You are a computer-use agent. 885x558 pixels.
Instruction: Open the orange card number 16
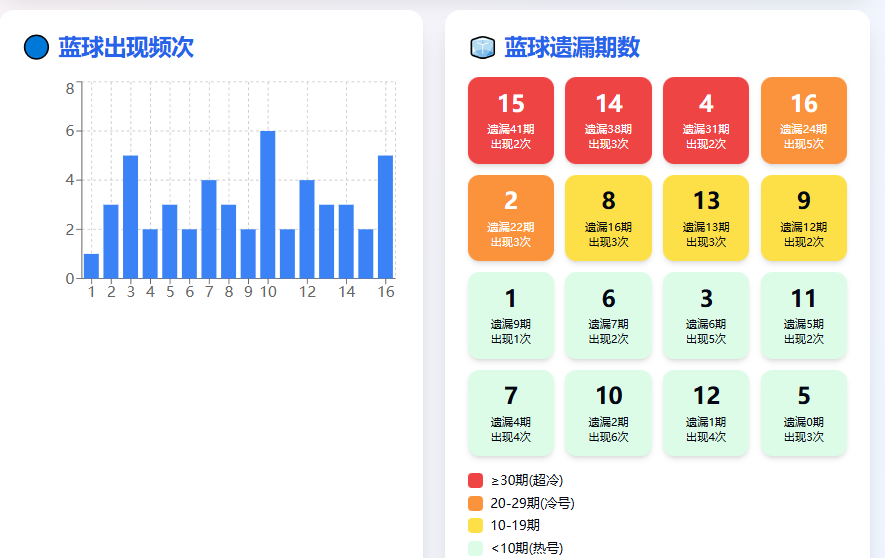803,120
